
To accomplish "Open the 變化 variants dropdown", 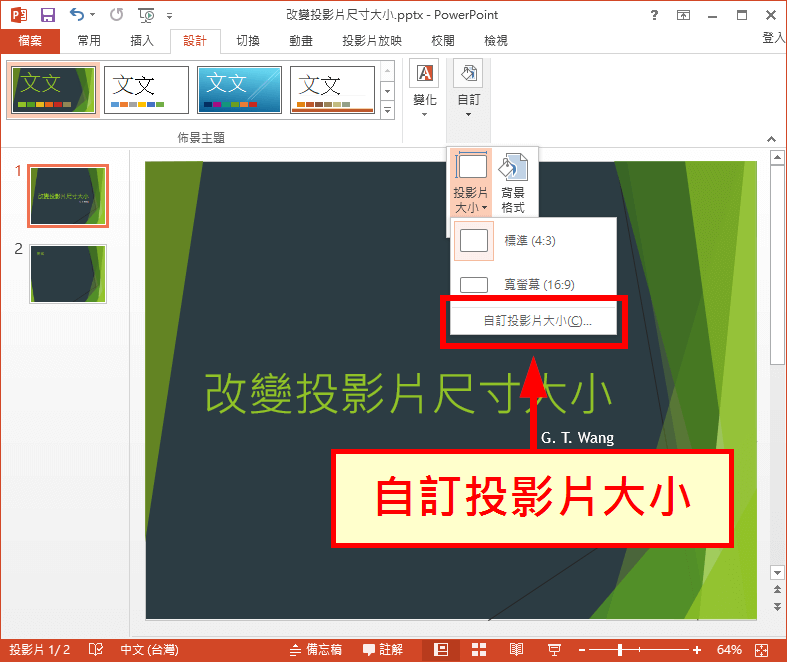I will (x=425, y=89).
